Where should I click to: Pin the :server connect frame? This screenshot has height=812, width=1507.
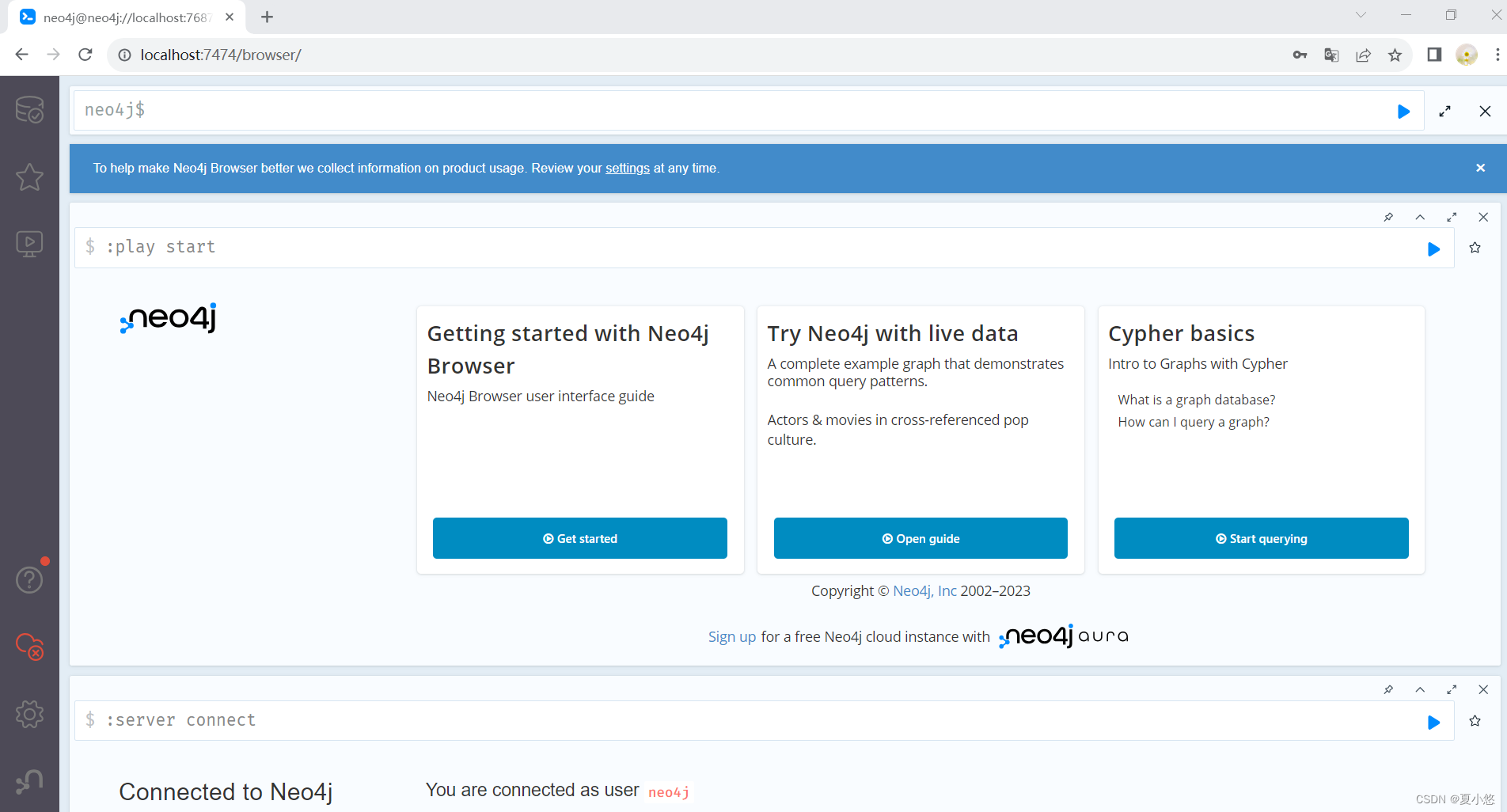coord(1388,689)
